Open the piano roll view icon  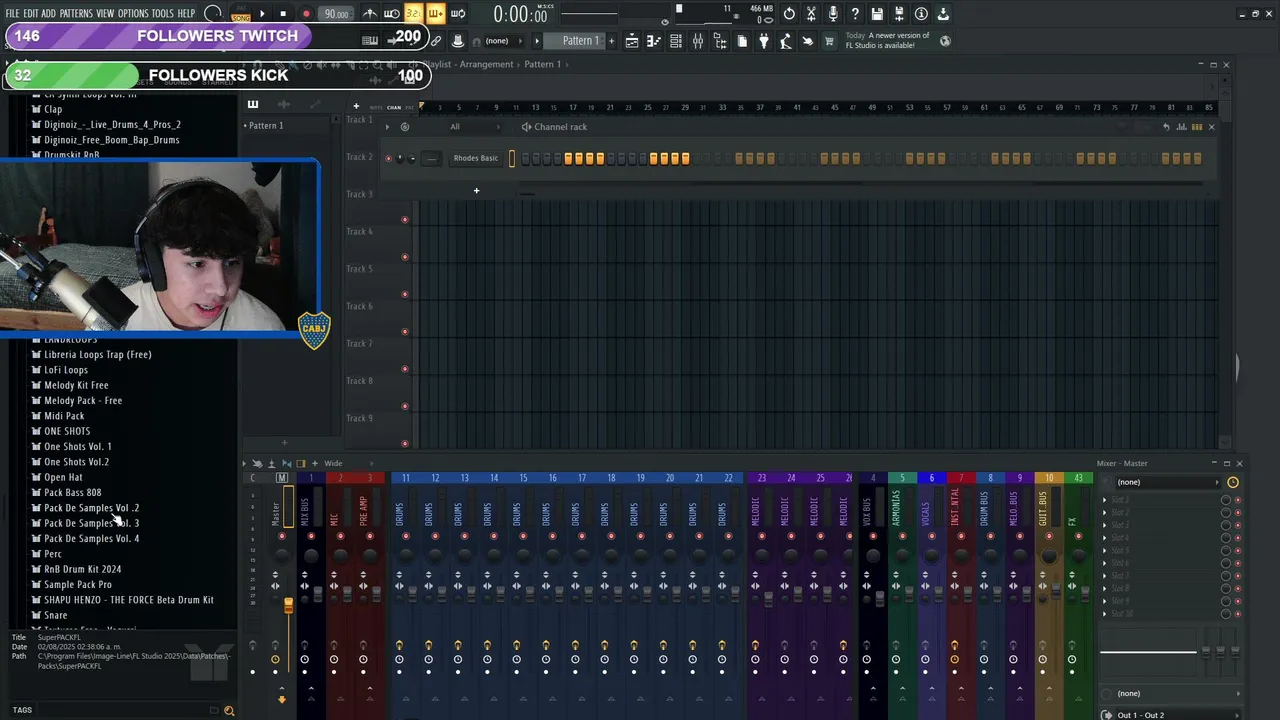[653, 41]
